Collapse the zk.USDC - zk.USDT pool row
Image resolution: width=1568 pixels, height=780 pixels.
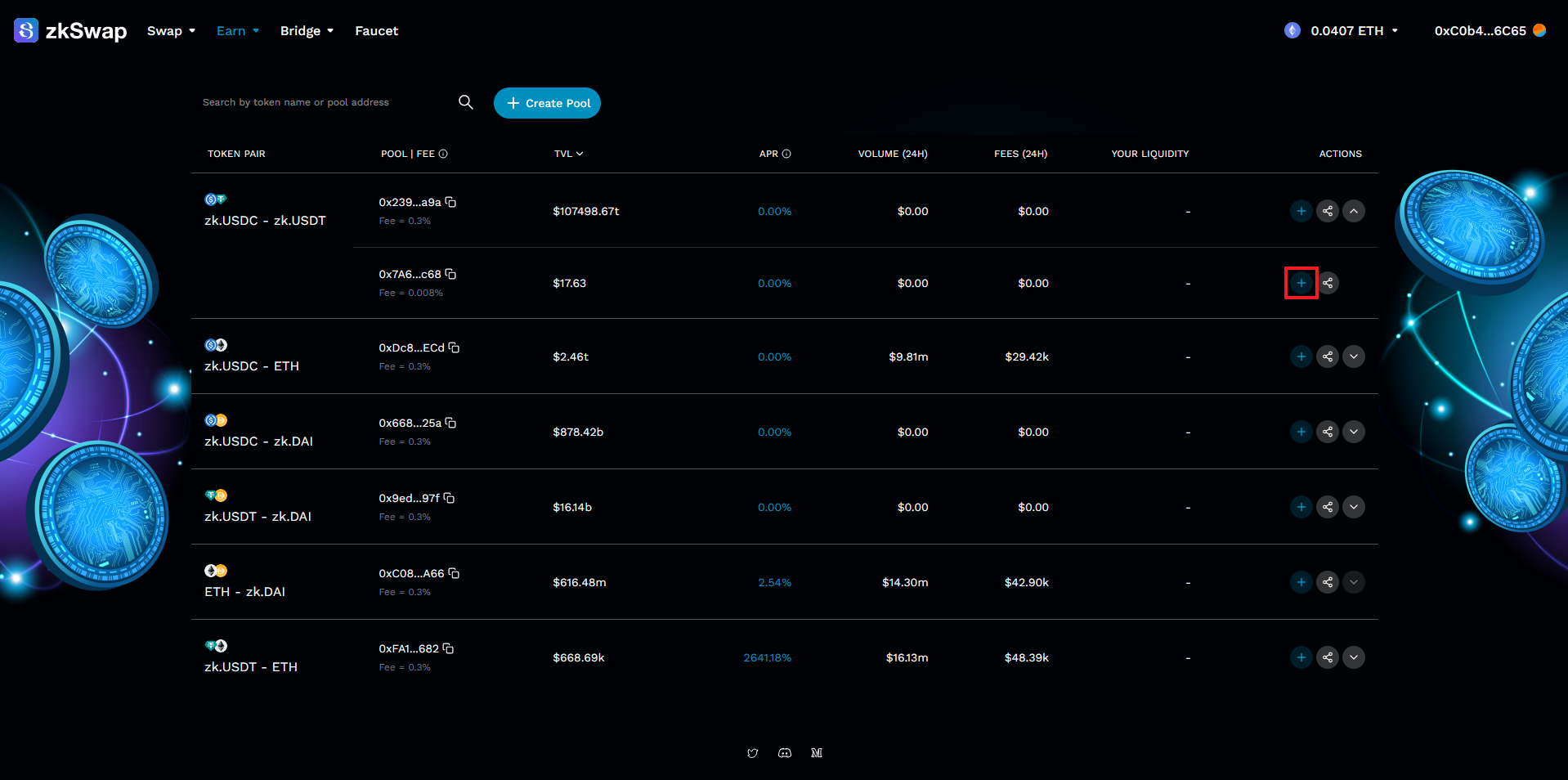click(x=1354, y=211)
